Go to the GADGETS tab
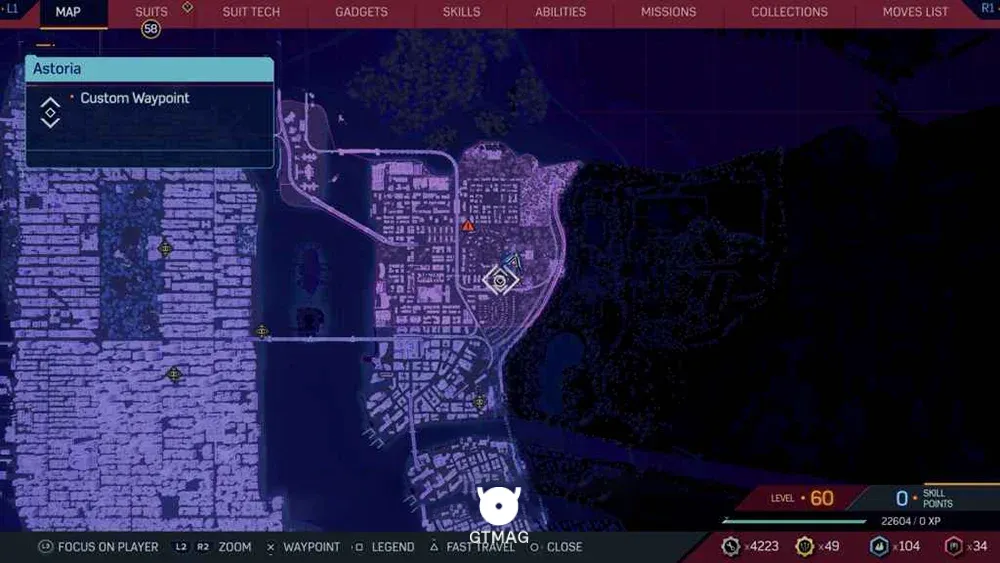The image size is (1000, 563). pyautogui.click(x=361, y=12)
